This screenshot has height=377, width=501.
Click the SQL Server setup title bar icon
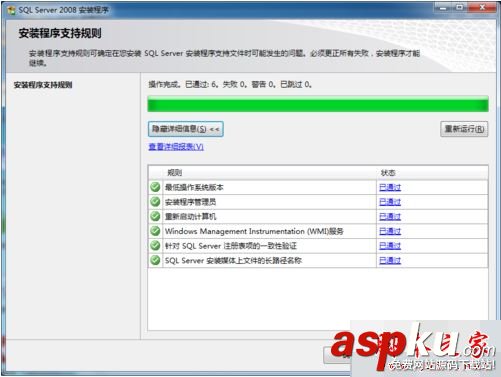[11, 10]
